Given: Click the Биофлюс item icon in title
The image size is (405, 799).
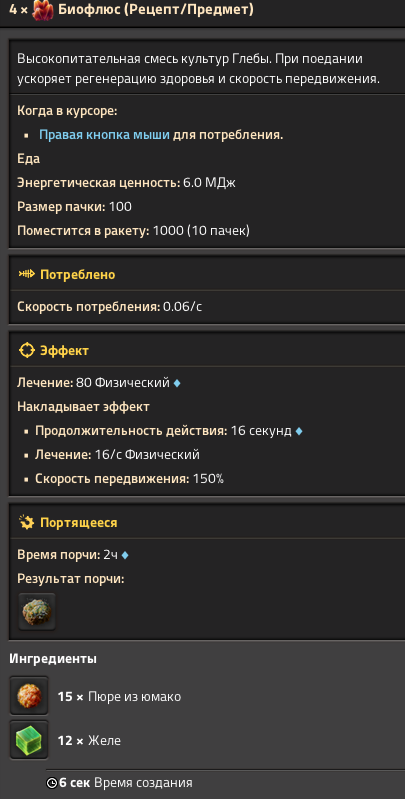Looking at the screenshot, I should pyautogui.click(x=43, y=10).
